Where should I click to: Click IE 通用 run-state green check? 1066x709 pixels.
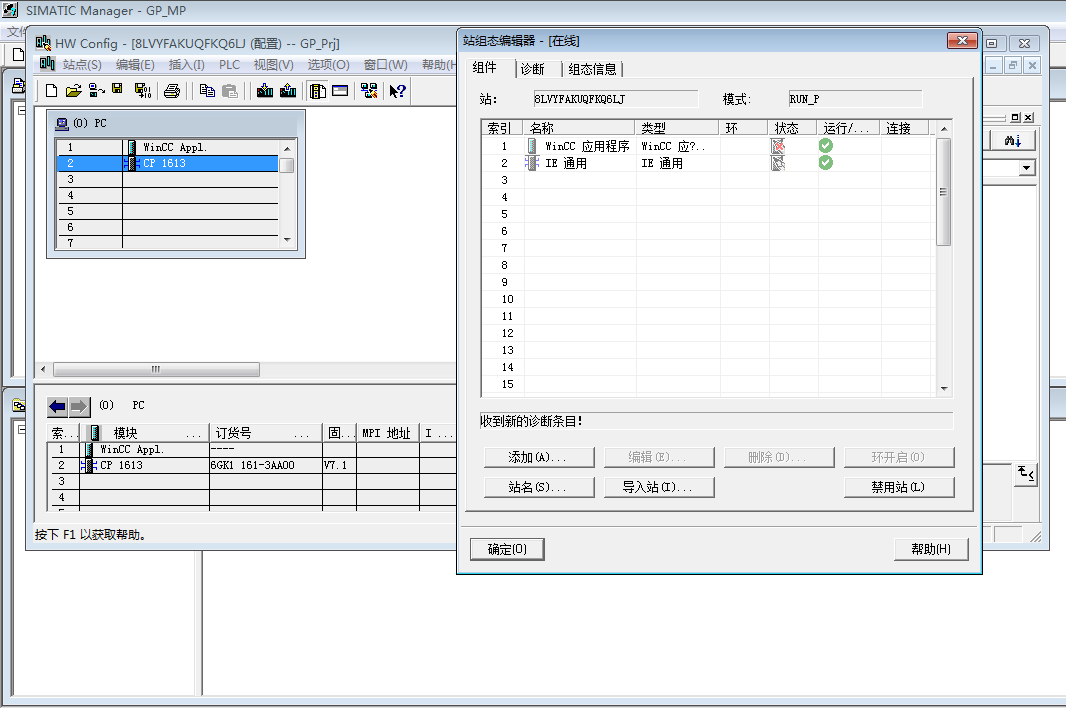(825, 162)
